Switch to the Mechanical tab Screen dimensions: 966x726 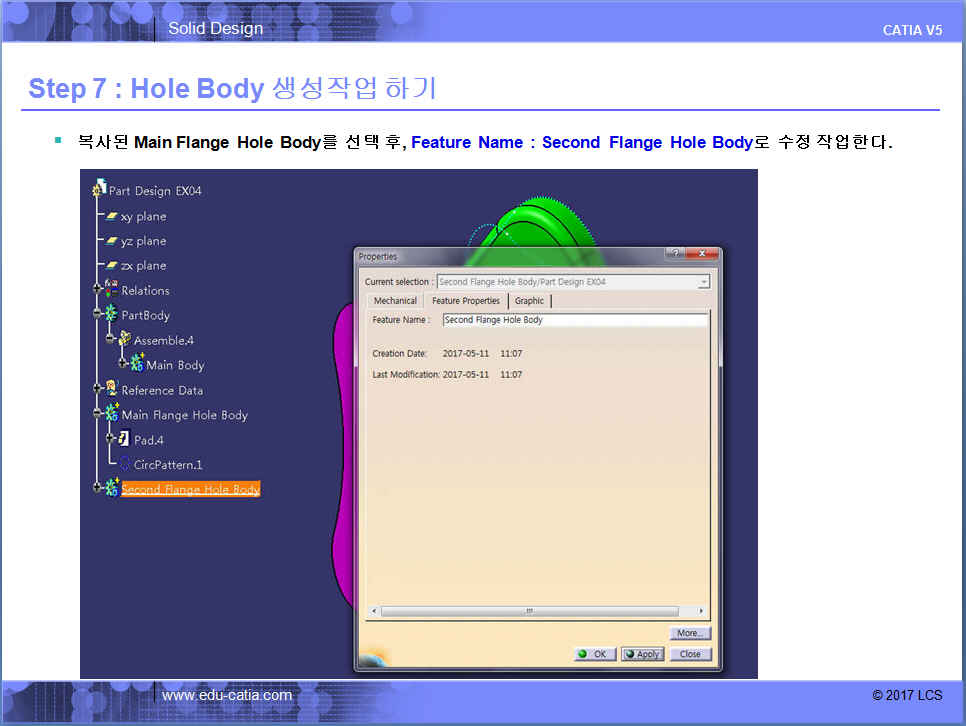(x=395, y=301)
